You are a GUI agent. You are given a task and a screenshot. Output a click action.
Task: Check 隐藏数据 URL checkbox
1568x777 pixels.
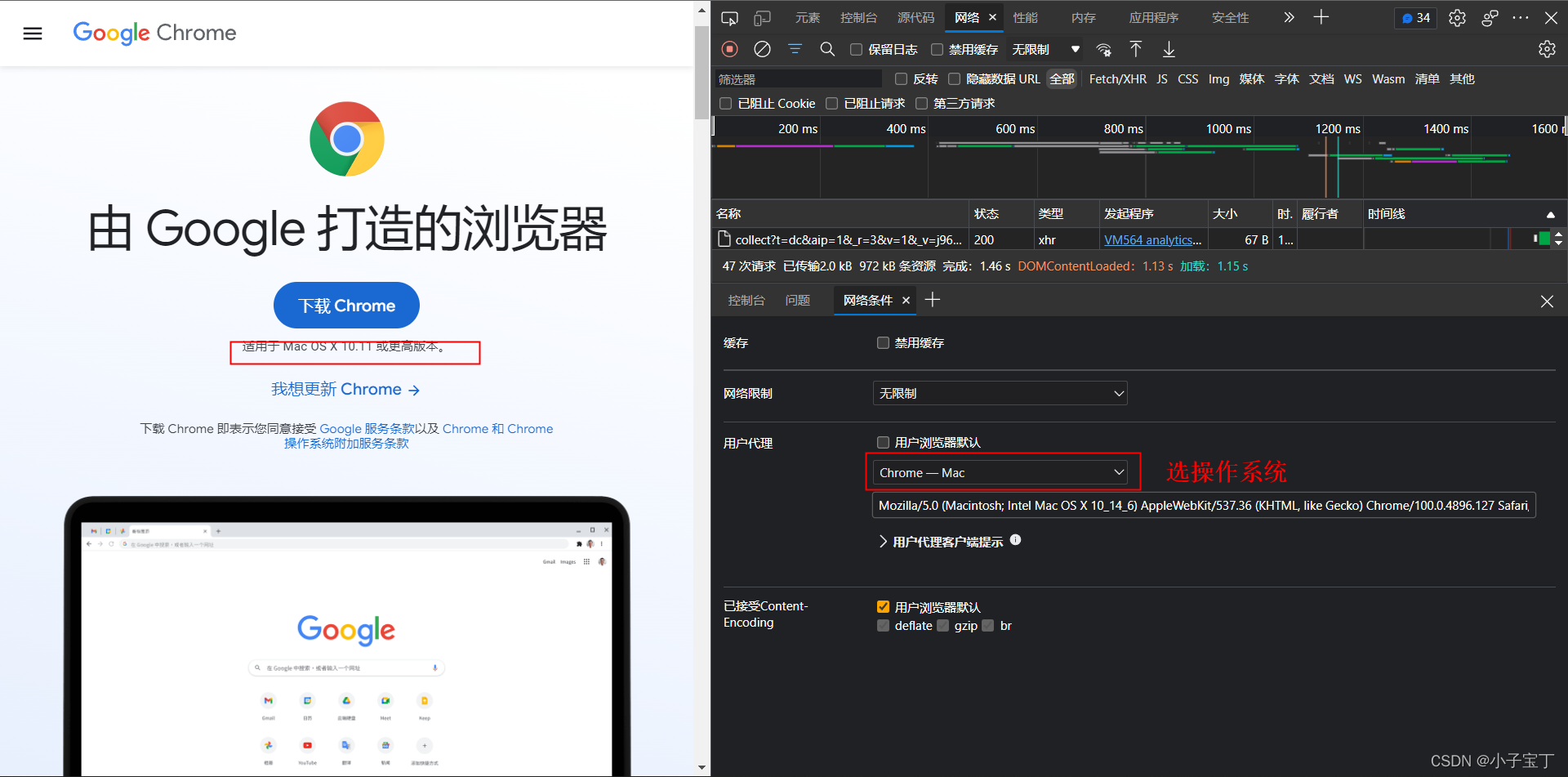coord(954,79)
